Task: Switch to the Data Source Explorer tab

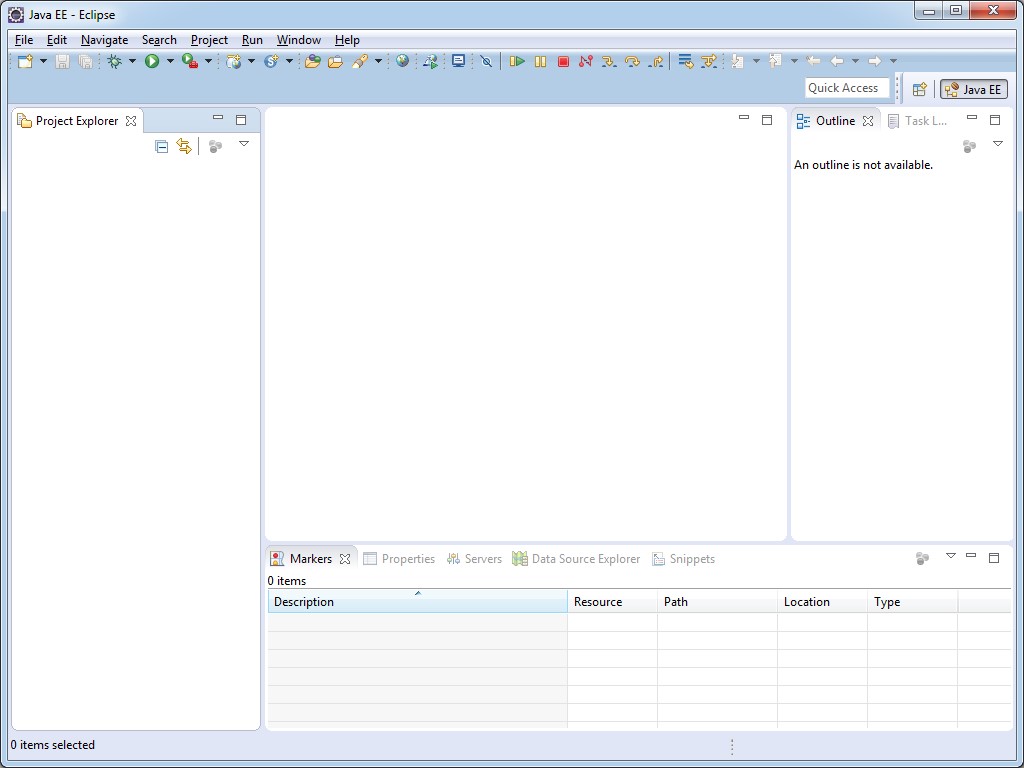Action: tap(576, 559)
